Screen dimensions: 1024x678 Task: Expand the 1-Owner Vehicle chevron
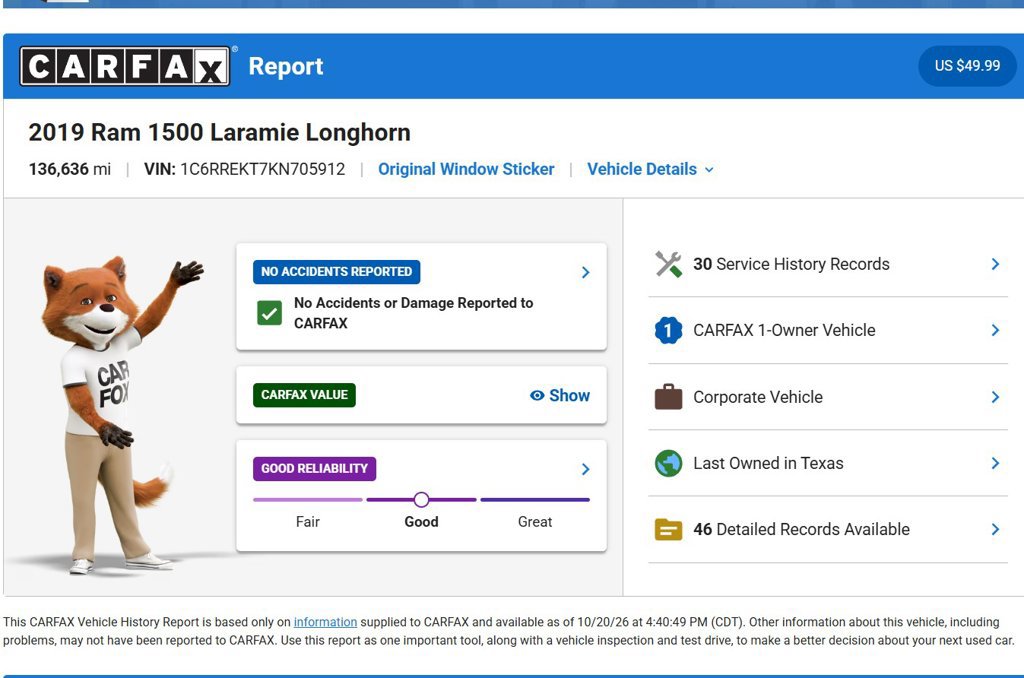pyautogui.click(x=995, y=331)
